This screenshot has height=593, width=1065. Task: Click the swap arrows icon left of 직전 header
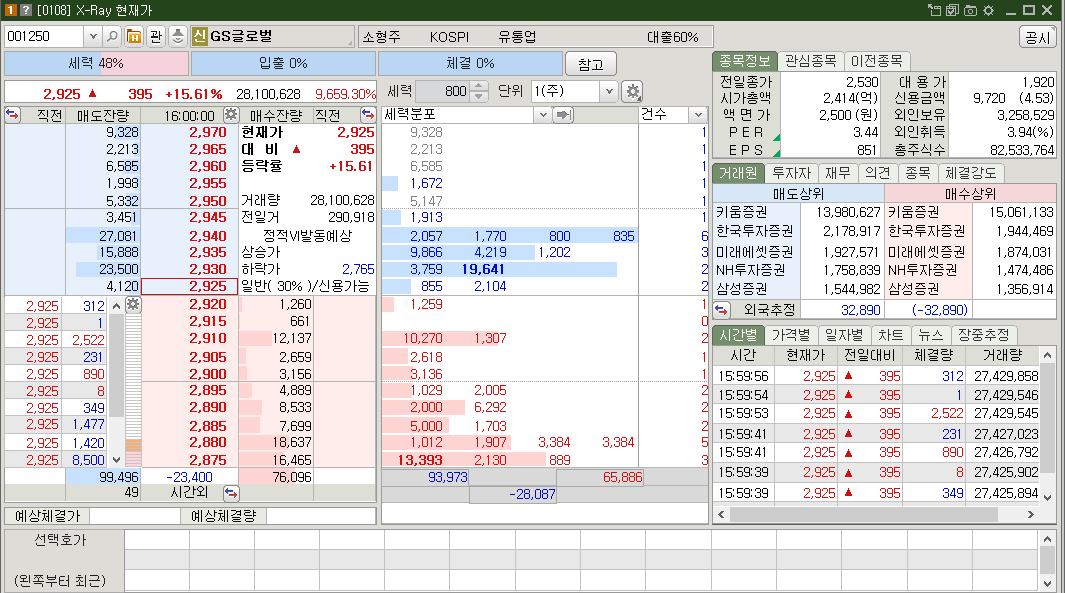pyautogui.click(x=13, y=115)
